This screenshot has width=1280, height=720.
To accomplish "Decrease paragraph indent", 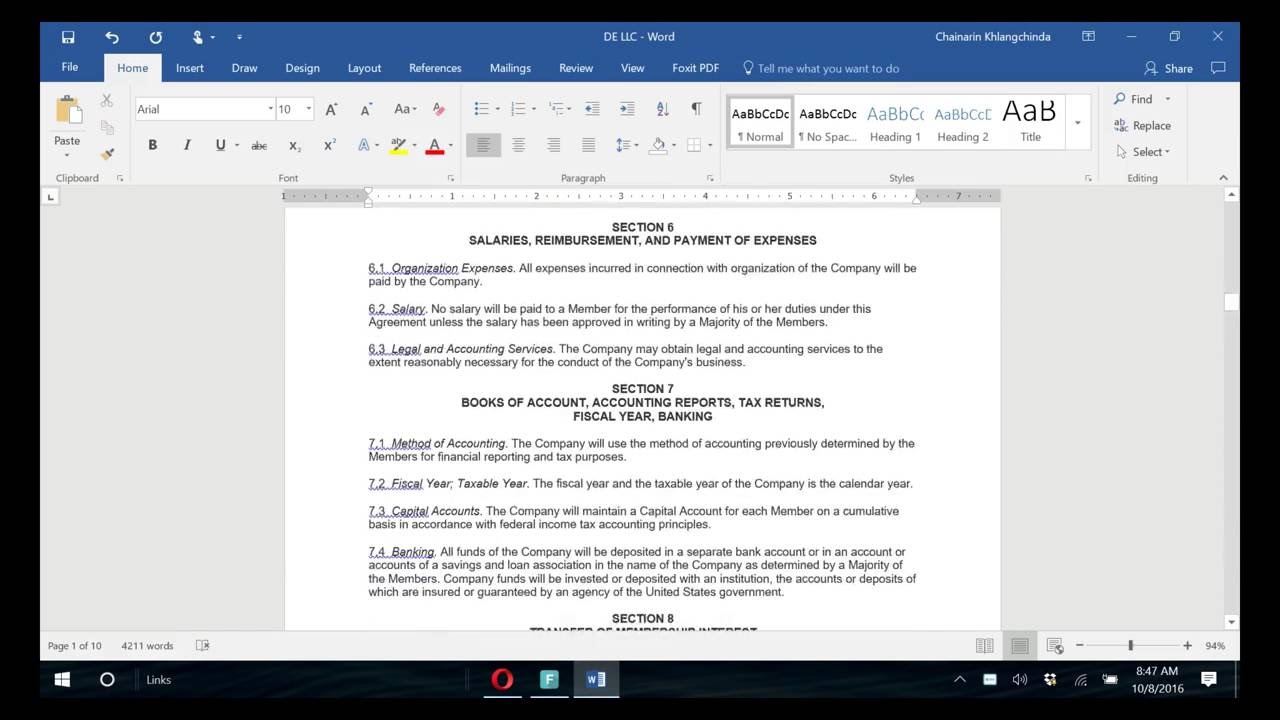I will tap(592, 109).
